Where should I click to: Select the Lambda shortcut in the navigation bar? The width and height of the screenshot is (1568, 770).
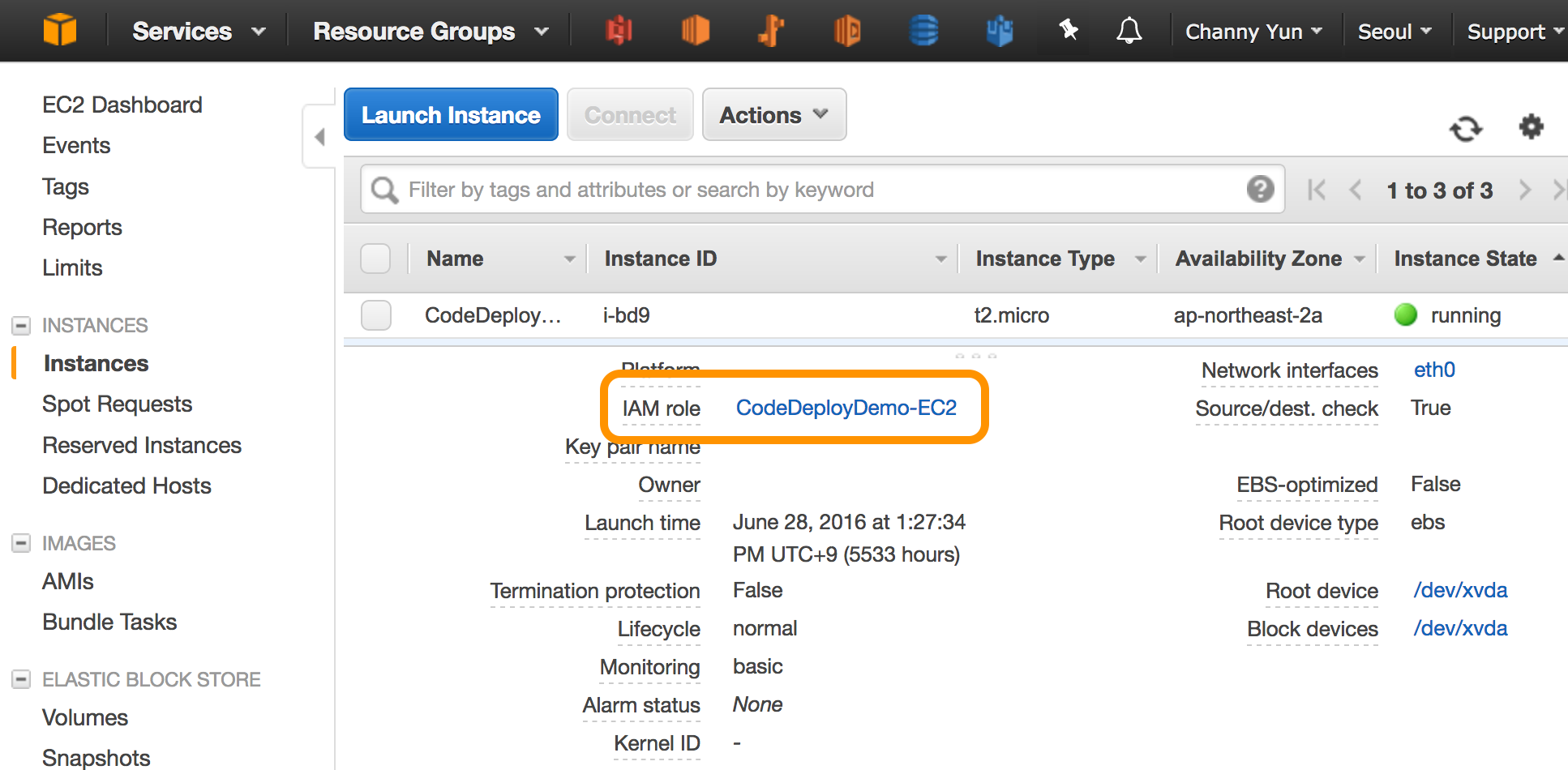[x=771, y=31]
